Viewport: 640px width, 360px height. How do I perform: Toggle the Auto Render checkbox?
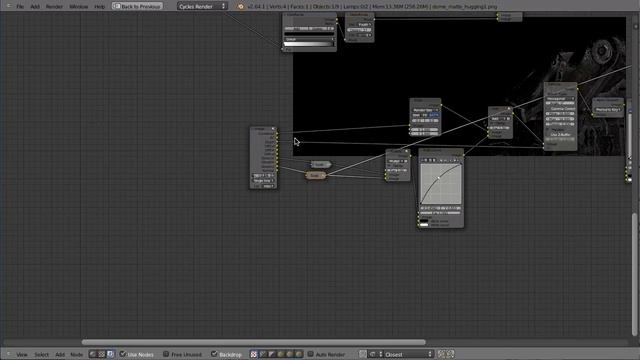coord(310,354)
